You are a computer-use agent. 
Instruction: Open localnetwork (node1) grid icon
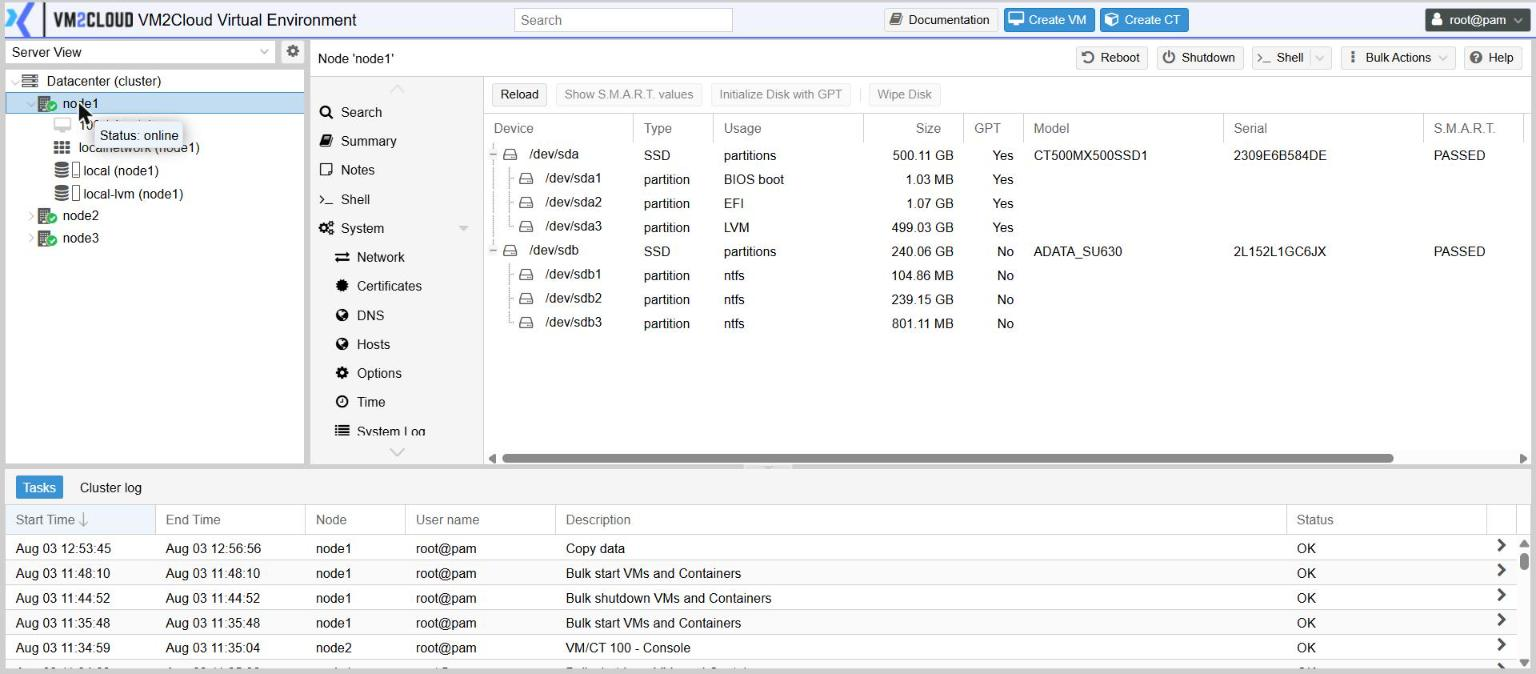(62, 148)
